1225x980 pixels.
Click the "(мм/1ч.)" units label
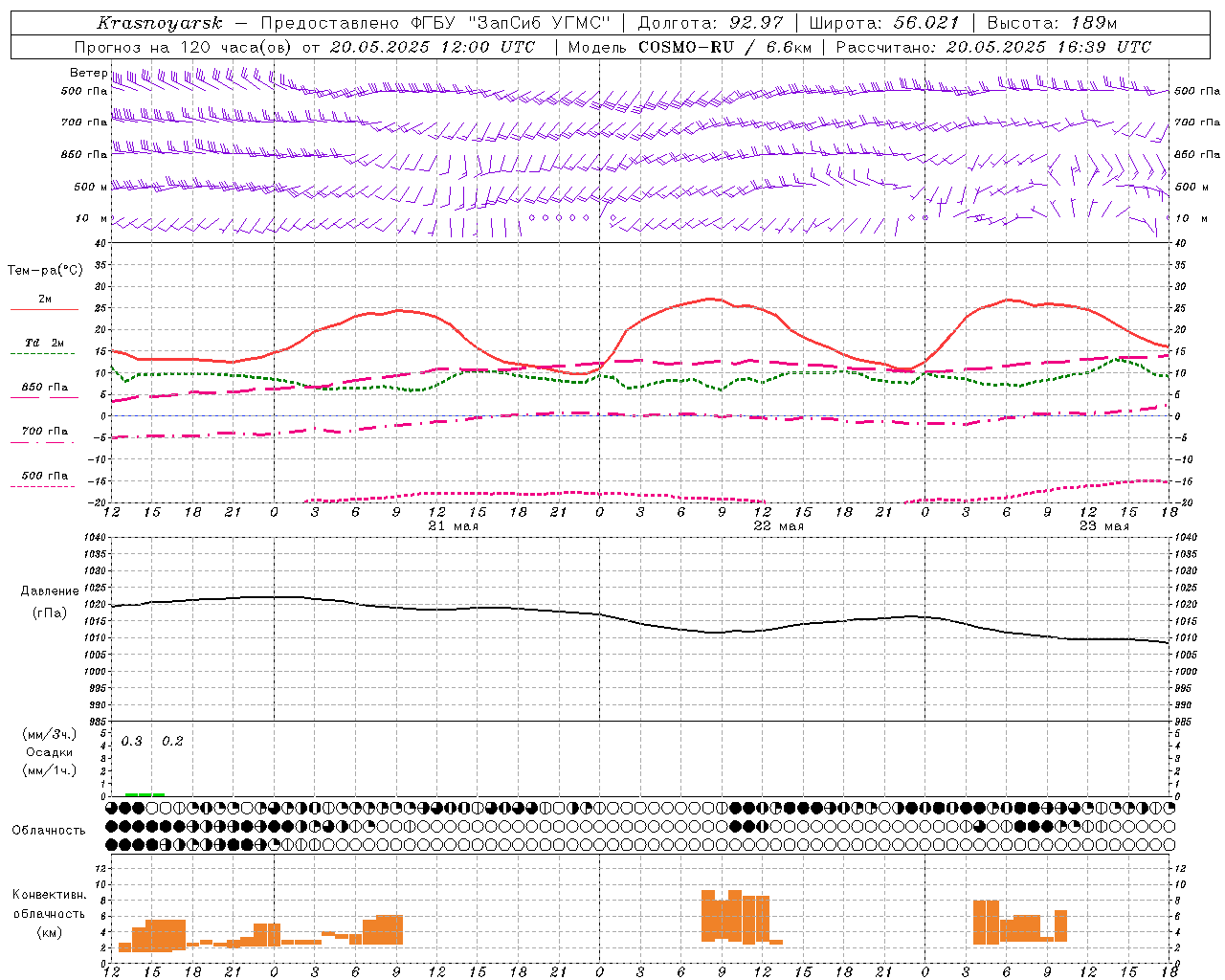pyautogui.click(x=49, y=770)
